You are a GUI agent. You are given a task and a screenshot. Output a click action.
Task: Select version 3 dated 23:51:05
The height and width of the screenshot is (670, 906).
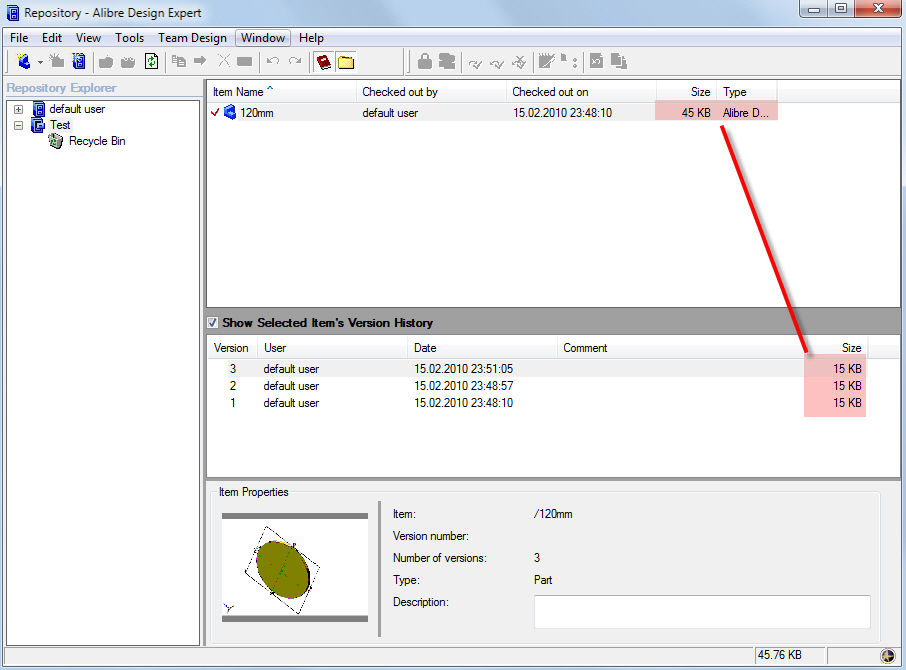(x=537, y=369)
